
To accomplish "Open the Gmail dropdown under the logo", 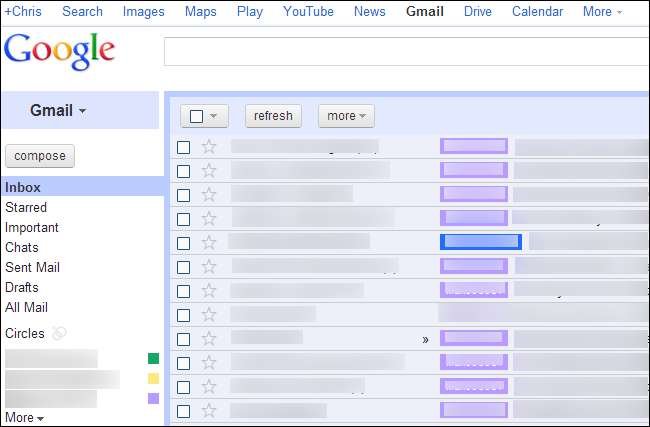I will 58,111.
